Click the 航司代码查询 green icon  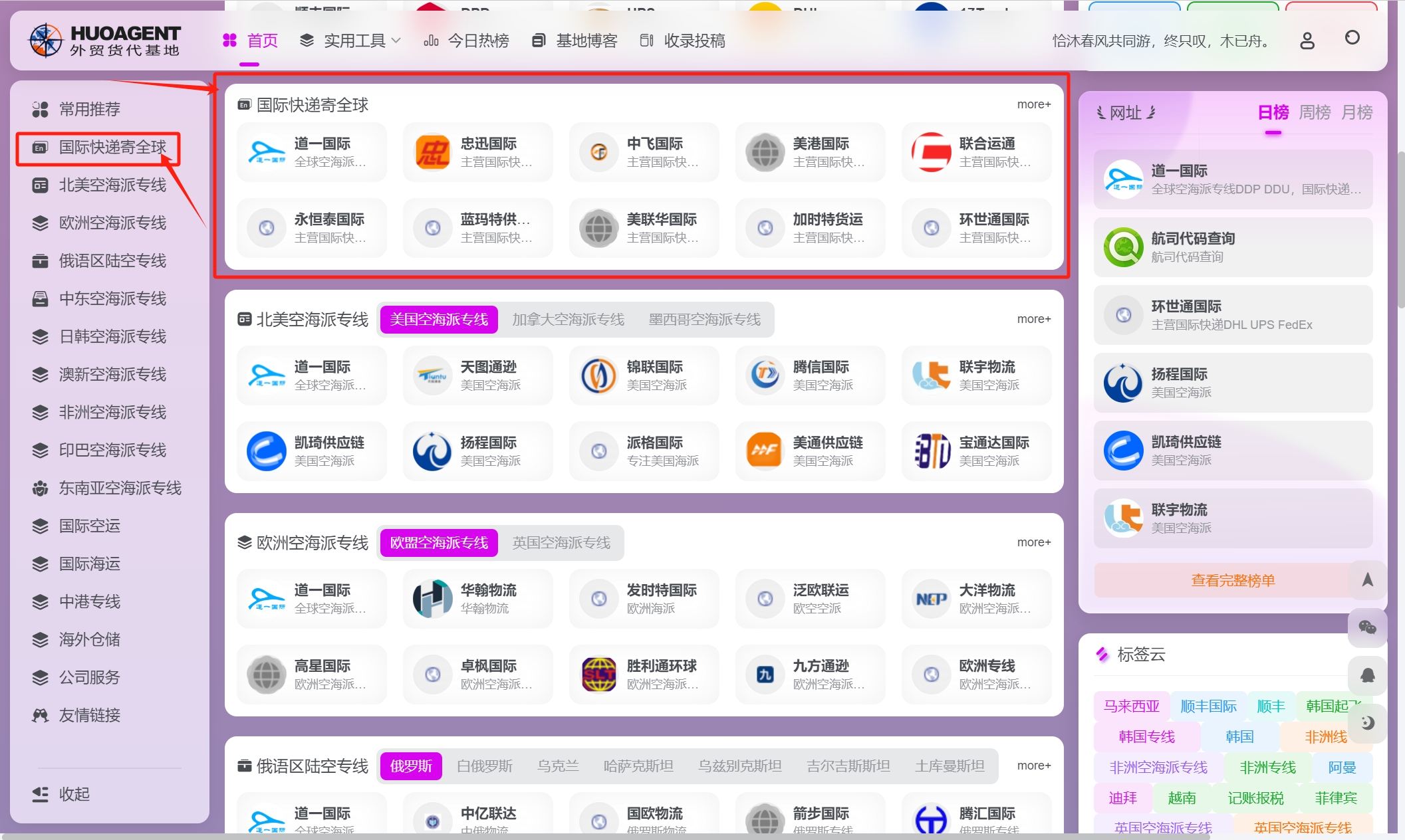click(x=1124, y=247)
